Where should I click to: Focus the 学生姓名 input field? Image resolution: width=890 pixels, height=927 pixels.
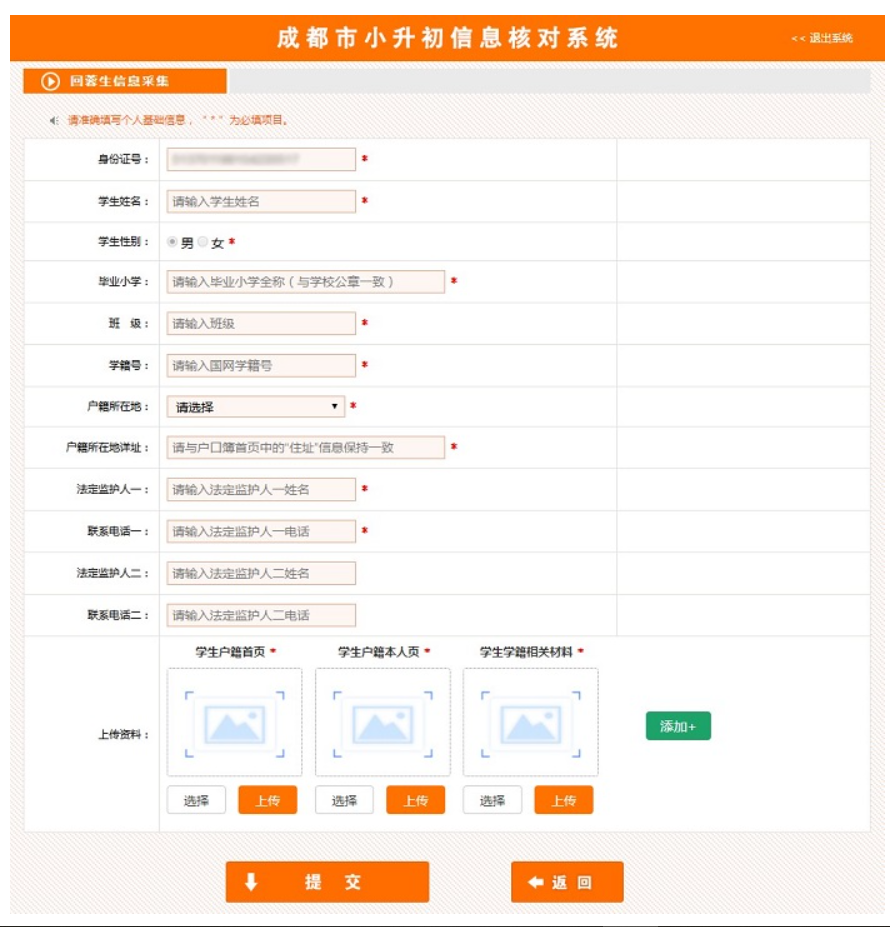(x=261, y=201)
